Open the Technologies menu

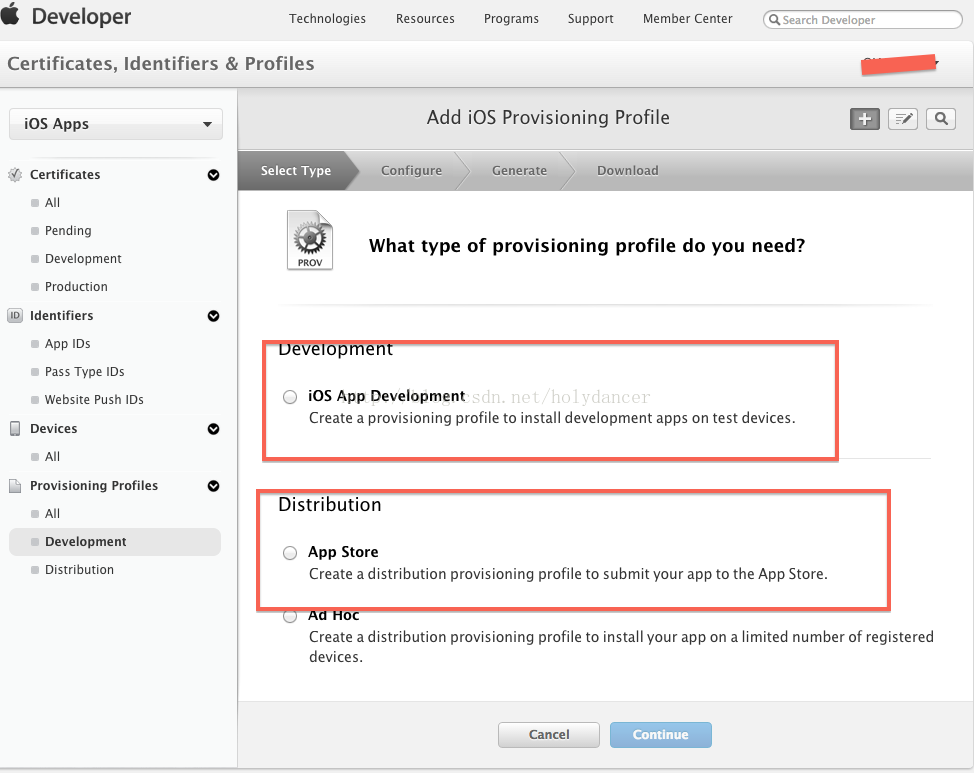pos(327,18)
